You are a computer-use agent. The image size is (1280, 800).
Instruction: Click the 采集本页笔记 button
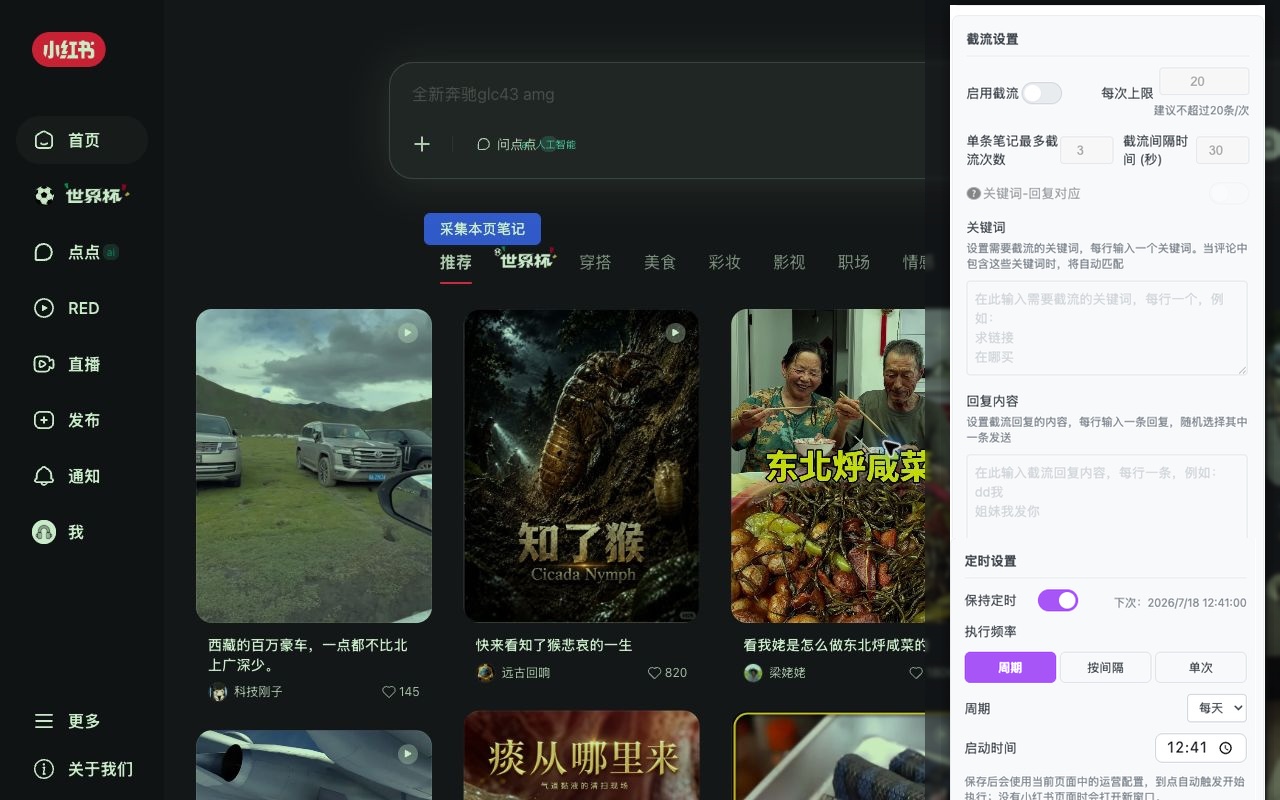point(482,229)
